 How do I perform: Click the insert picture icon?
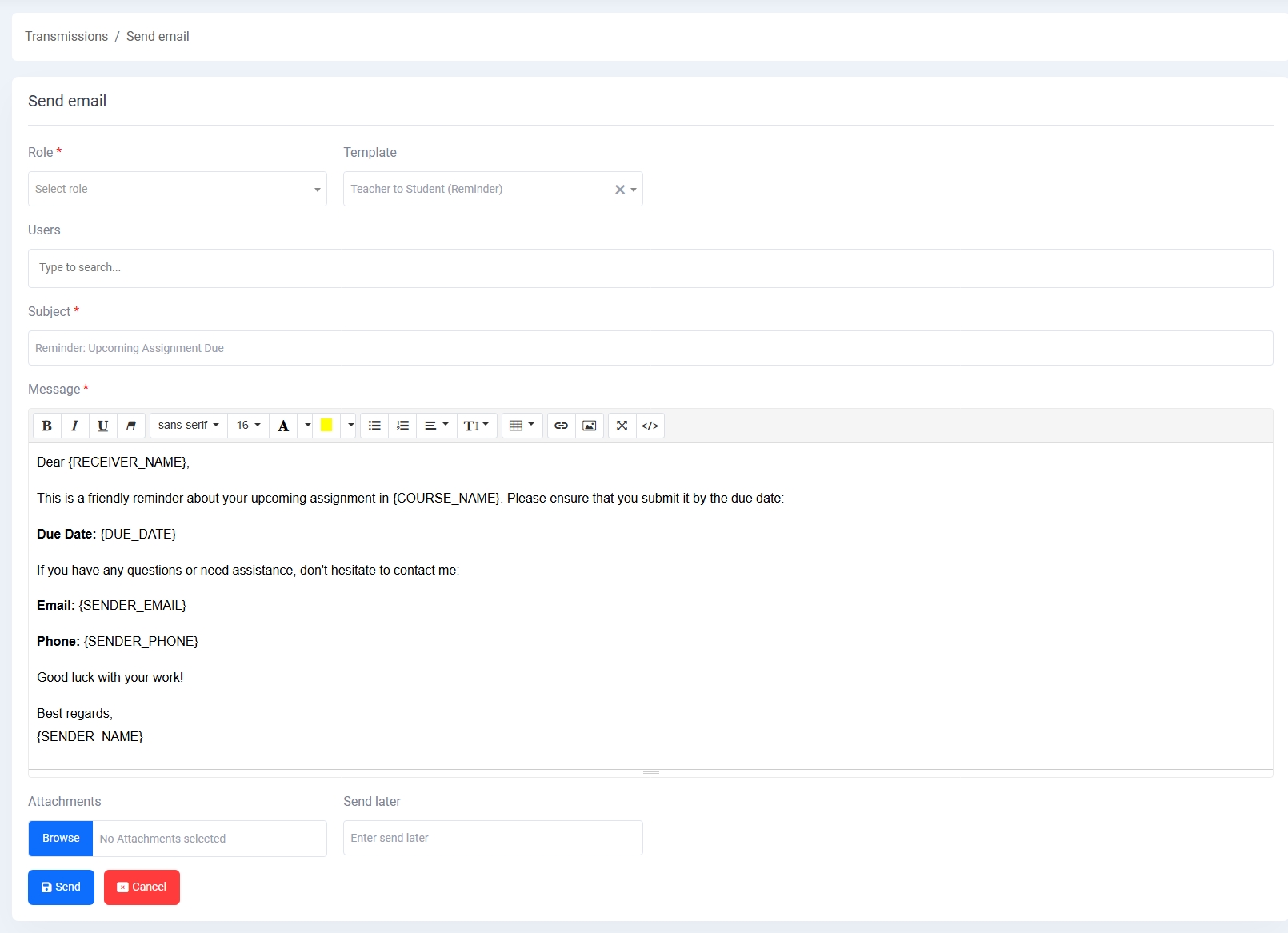pos(590,426)
